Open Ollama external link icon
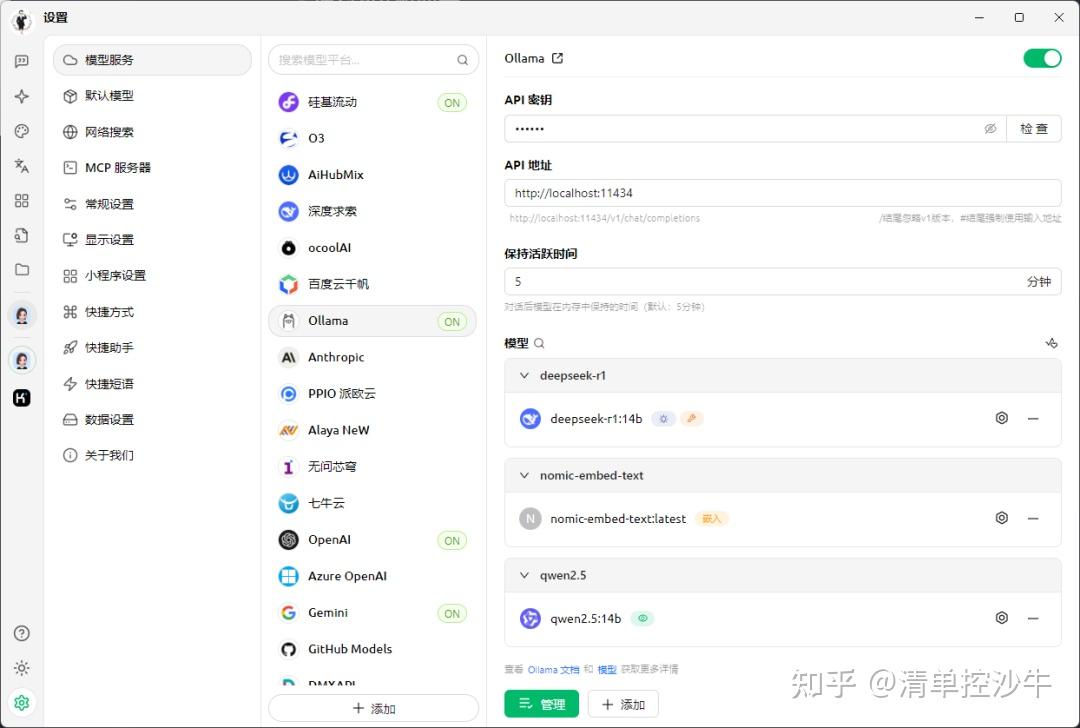Screen dimensions: 1080x728 (x=557, y=59)
